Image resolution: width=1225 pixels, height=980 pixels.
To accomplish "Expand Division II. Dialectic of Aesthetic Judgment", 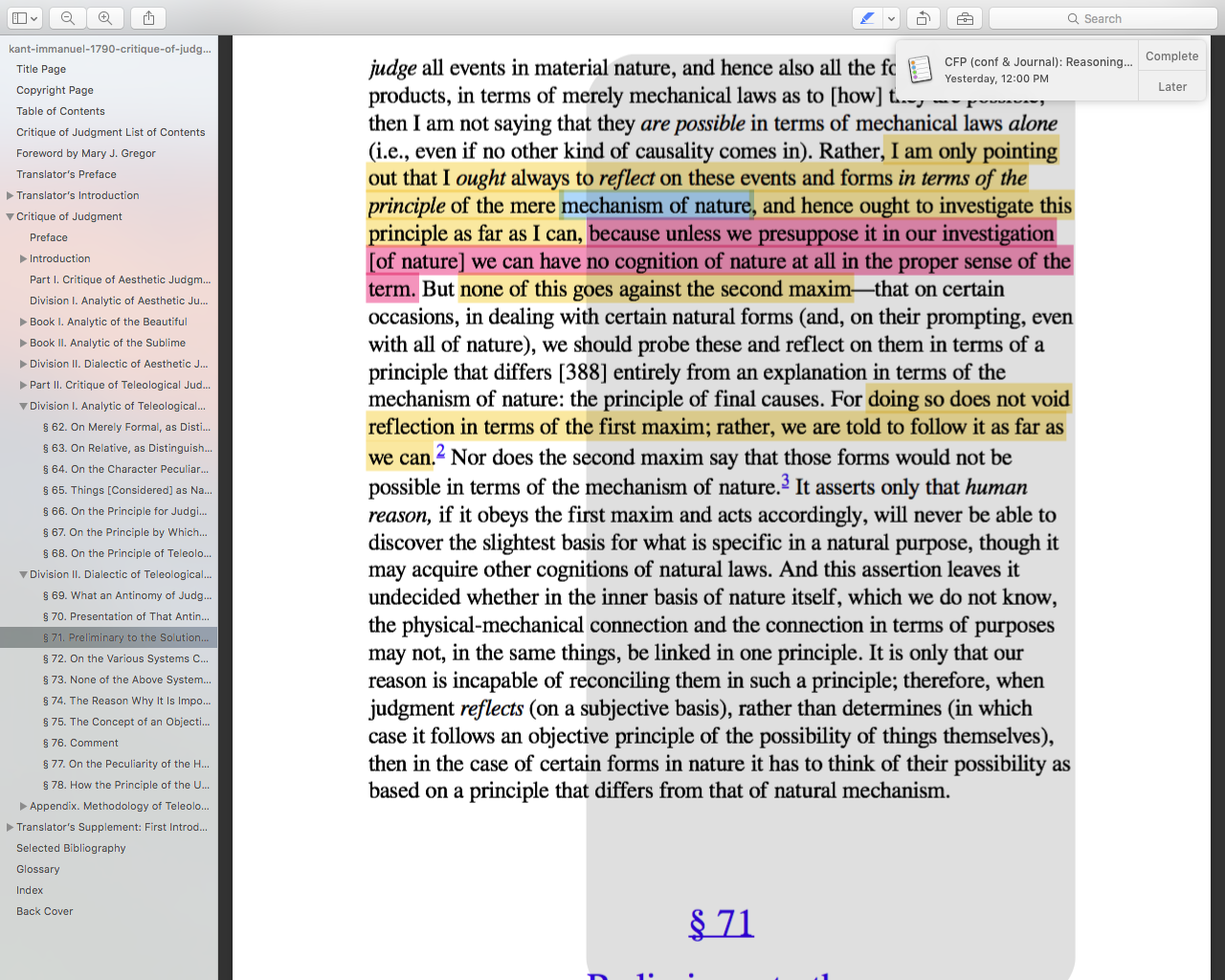I will [24, 364].
